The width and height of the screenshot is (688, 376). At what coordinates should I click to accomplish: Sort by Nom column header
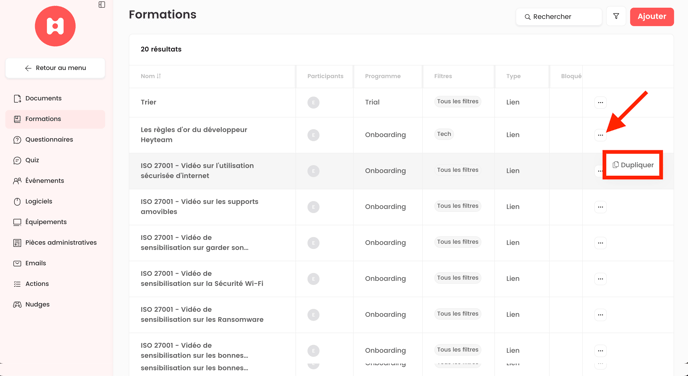151,76
